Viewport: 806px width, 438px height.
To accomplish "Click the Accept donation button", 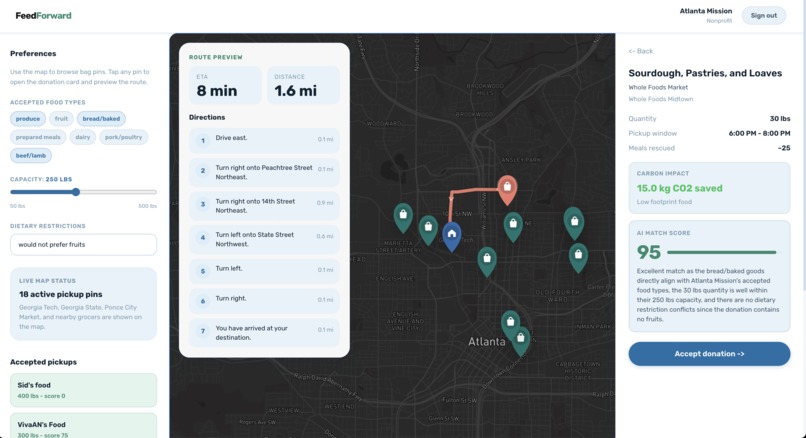I will click(709, 354).
